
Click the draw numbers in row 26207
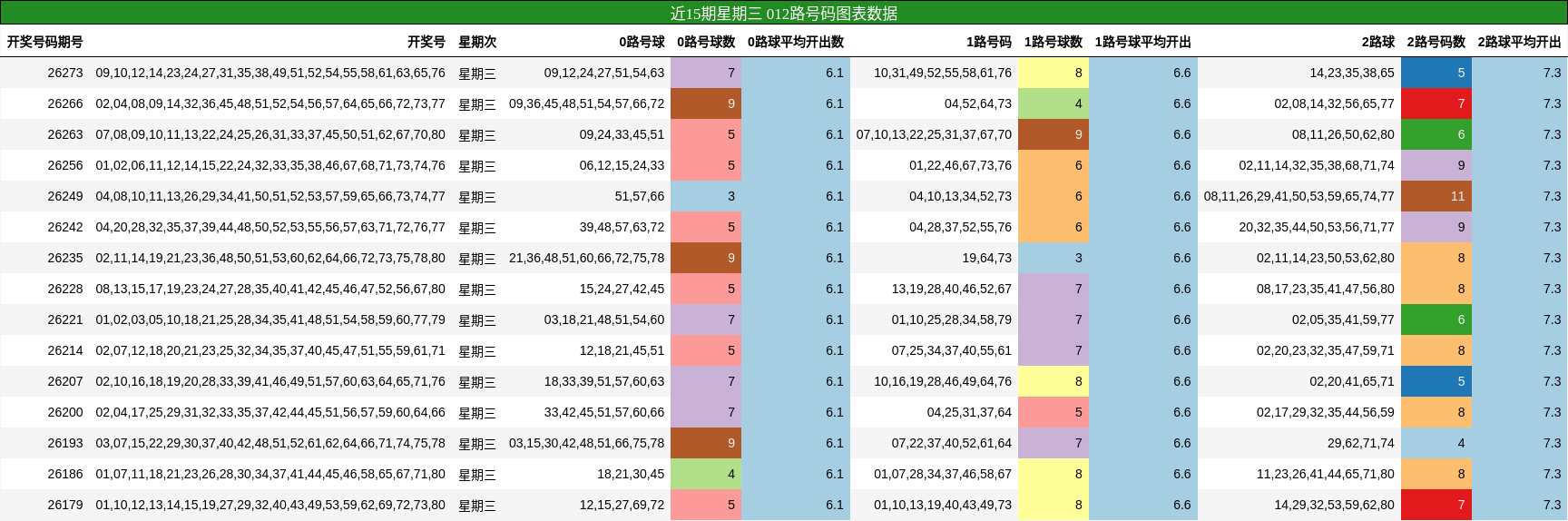pyautogui.click(x=270, y=381)
